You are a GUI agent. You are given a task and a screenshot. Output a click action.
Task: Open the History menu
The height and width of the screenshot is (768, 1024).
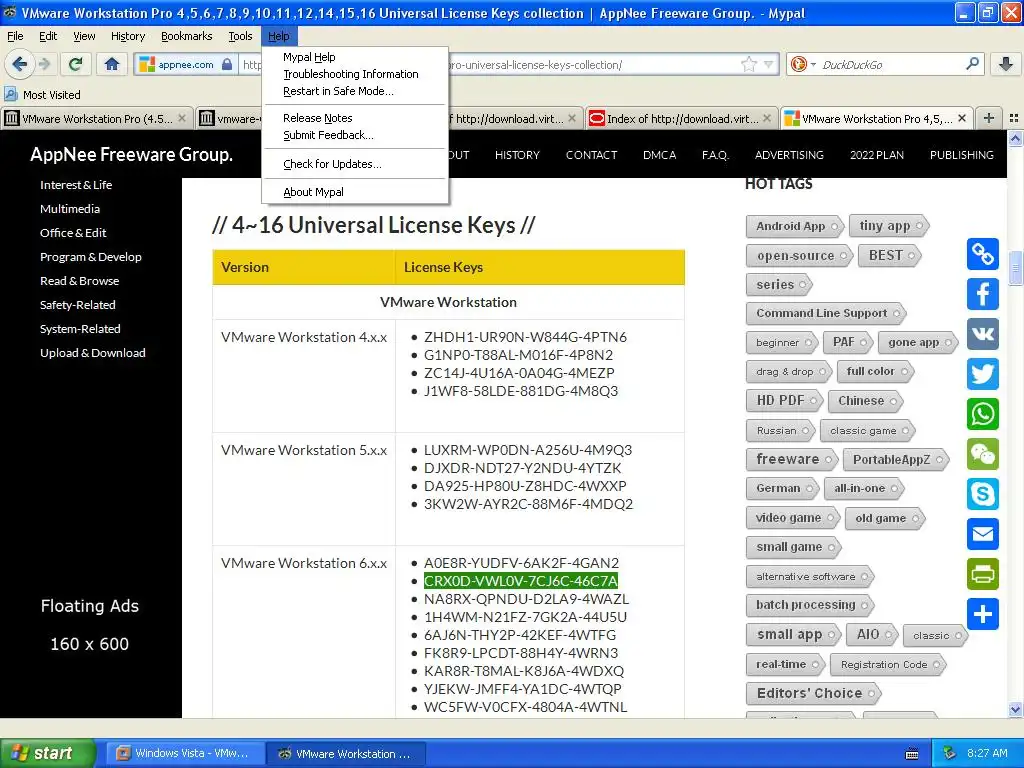point(128,36)
